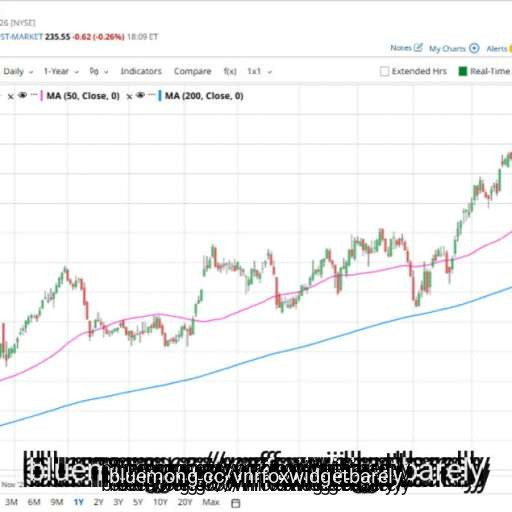Hide the MA 200 line with eye icon
The image size is (512, 512).
point(141,96)
